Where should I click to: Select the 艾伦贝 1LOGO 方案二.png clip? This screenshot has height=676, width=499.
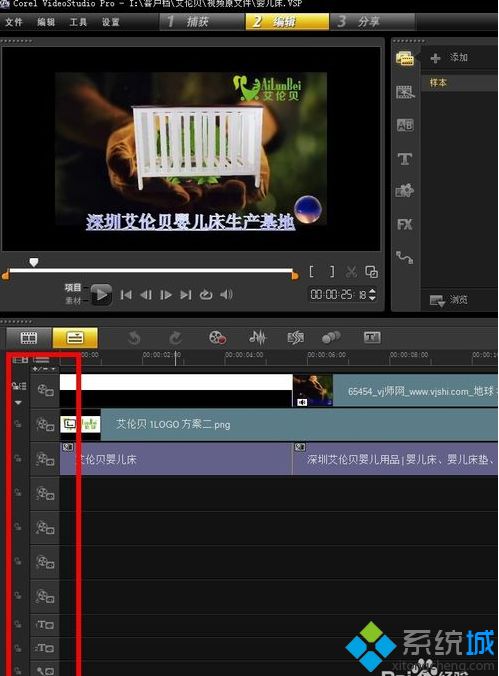point(279,425)
